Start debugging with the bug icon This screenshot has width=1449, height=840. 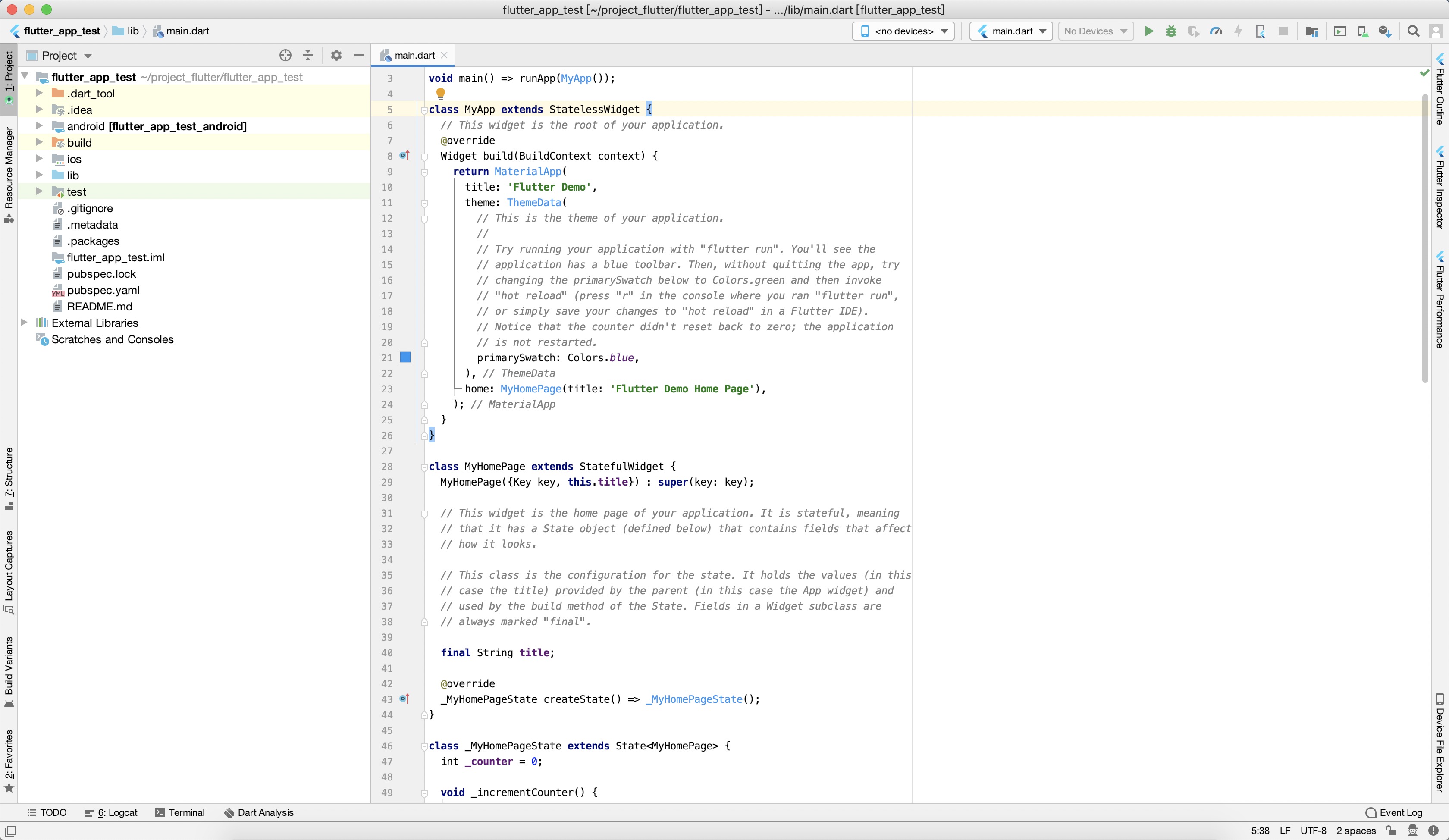click(1171, 31)
